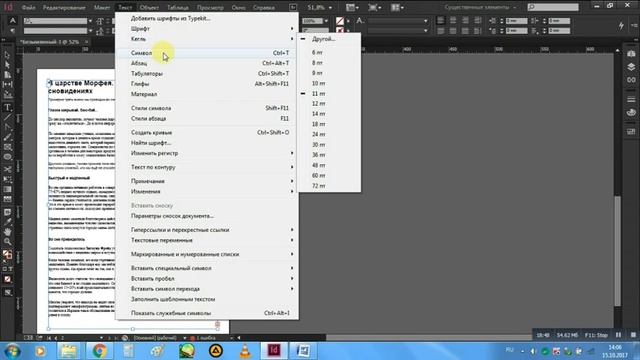Open the Swatches panel icon

[x=631, y=131]
